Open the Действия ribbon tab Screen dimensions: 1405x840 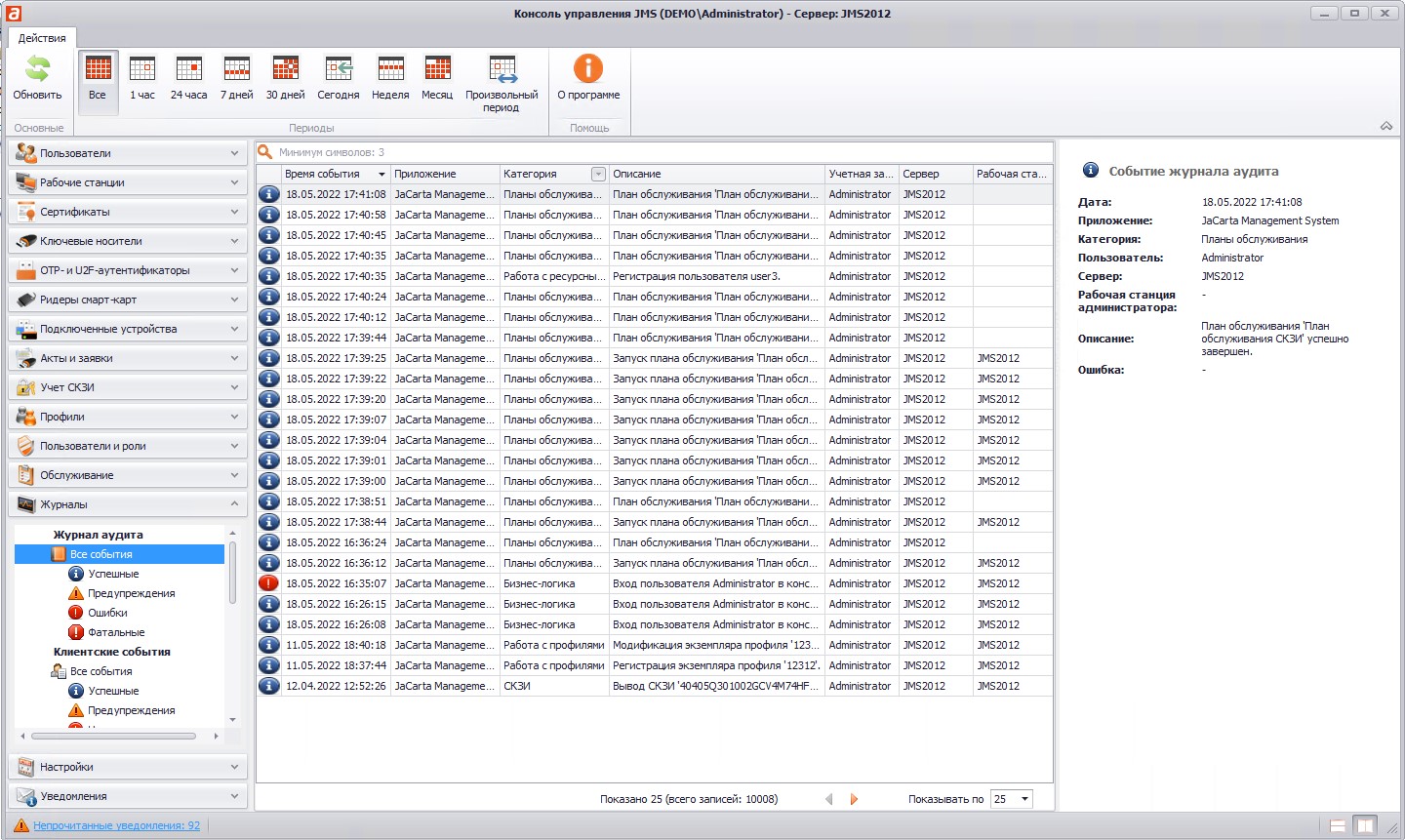(x=42, y=38)
